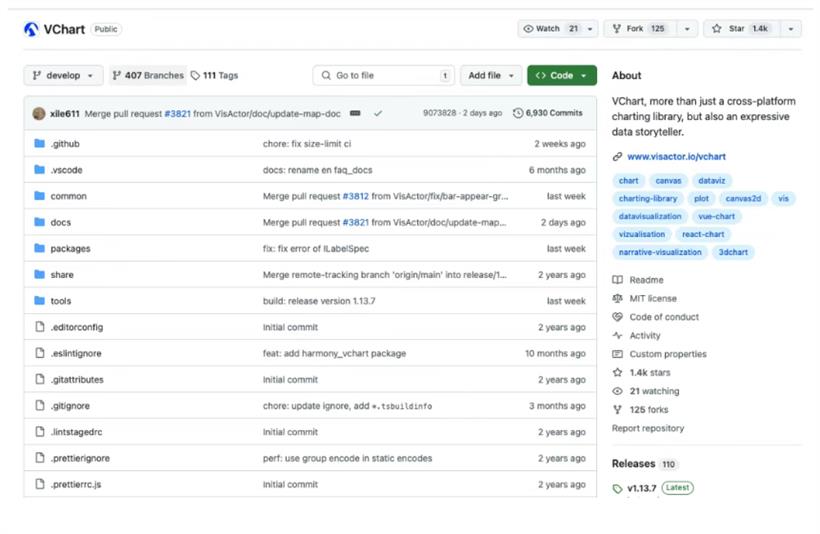The width and height of the screenshot is (820, 534).
Task: Click the link icon beside website URL
Action: [618, 156]
